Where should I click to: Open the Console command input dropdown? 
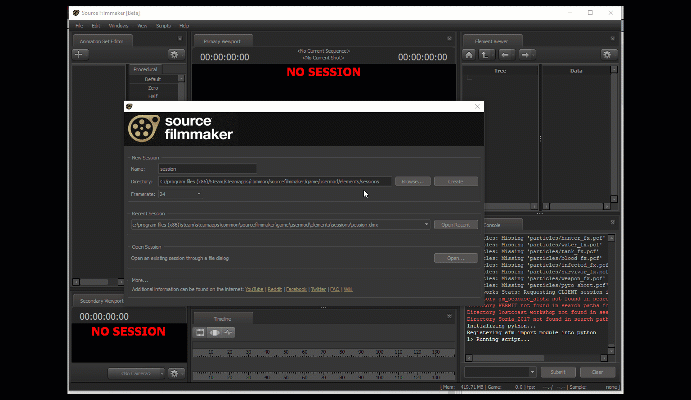tap(532, 372)
